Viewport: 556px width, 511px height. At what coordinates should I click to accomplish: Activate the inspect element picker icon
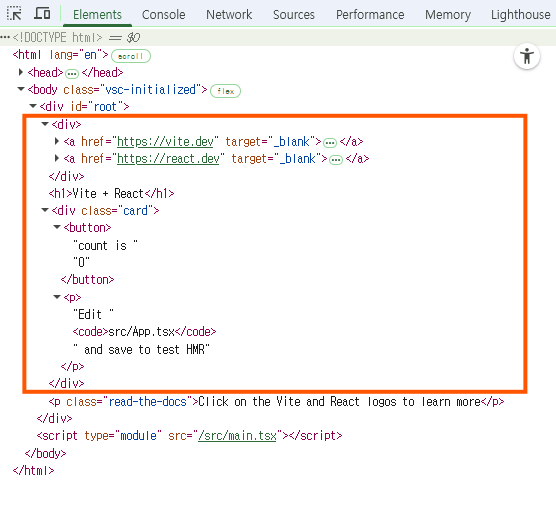click(14, 13)
